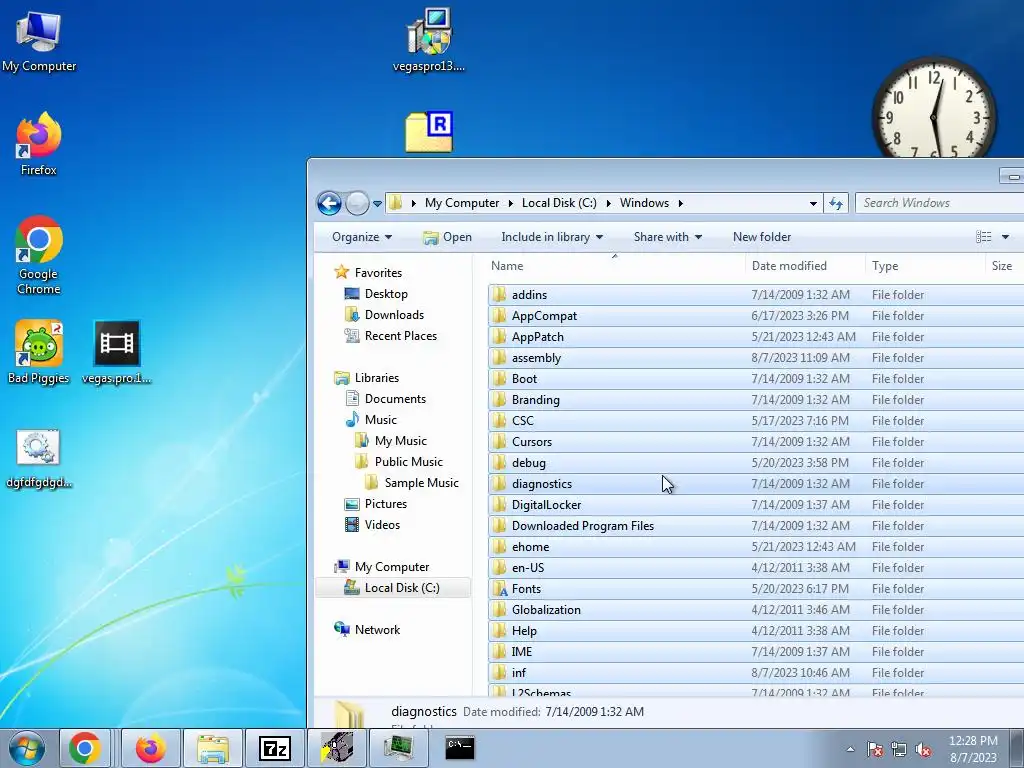The height and width of the screenshot is (768, 1024).
Task: Select Sample Music in navigation pane
Action: click(421, 483)
